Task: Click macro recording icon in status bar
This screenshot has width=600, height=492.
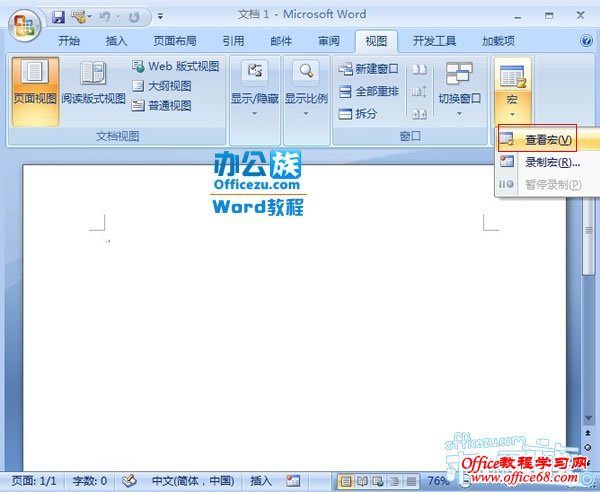Action: click(293, 481)
